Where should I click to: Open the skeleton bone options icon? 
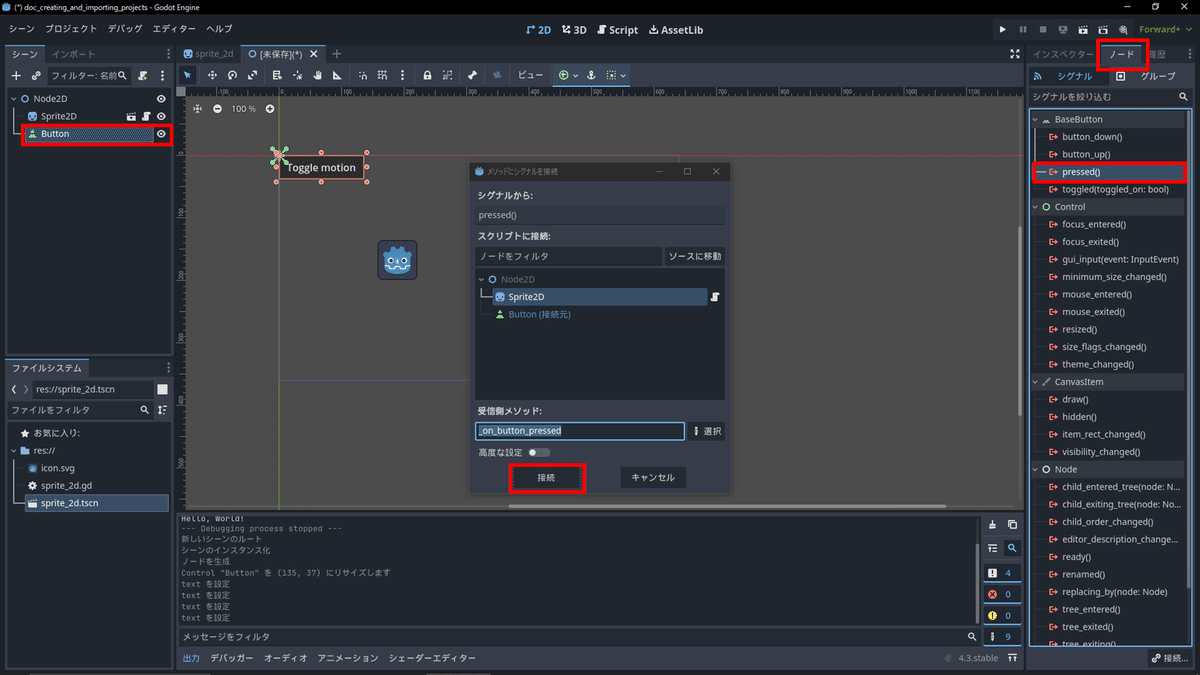[472, 75]
